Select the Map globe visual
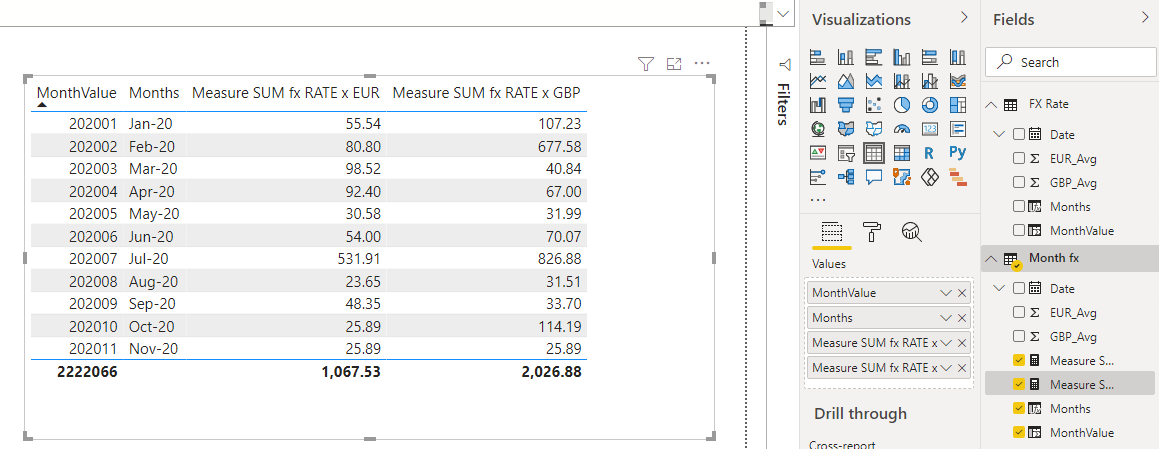The height and width of the screenshot is (449, 1159). click(818, 129)
